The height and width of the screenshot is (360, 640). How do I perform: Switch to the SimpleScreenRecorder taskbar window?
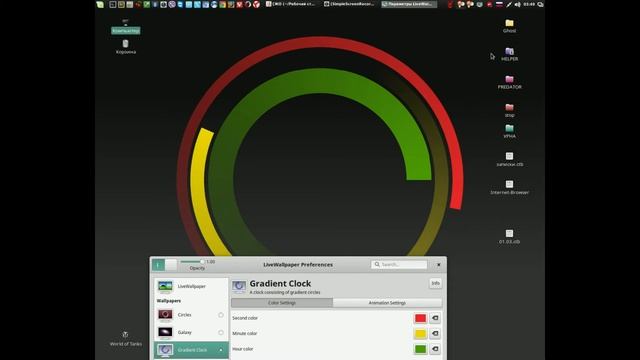point(350,4)
